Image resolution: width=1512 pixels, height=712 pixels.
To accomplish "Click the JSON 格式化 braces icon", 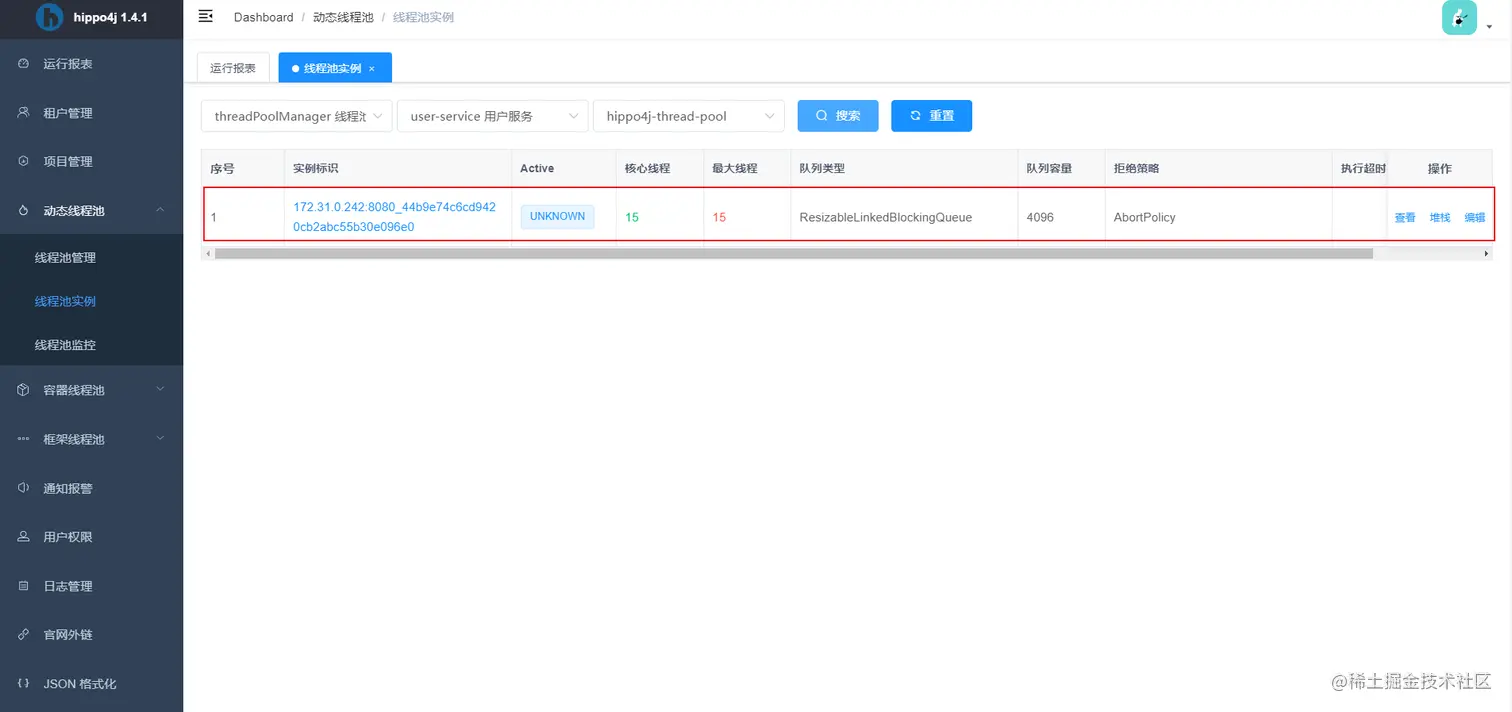I will (x=24, y=684).
